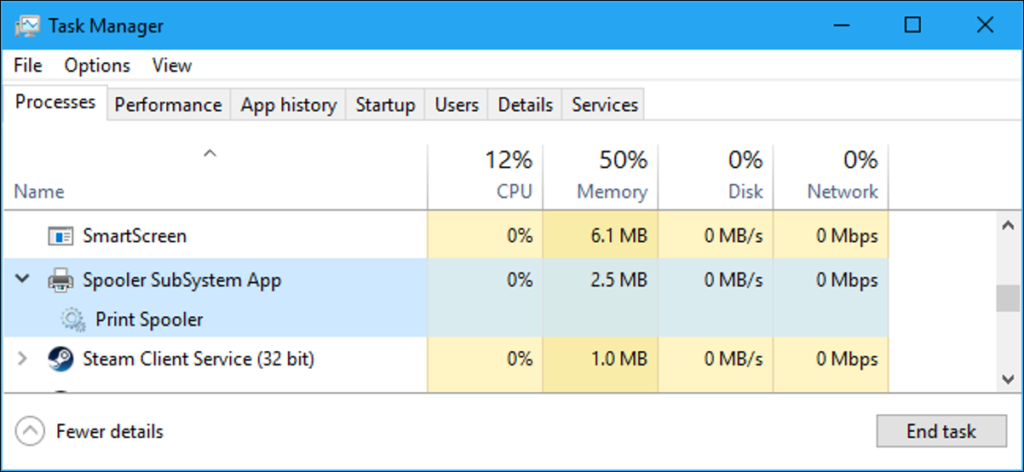
Task: Open the File menu
Action: point(28,66)
